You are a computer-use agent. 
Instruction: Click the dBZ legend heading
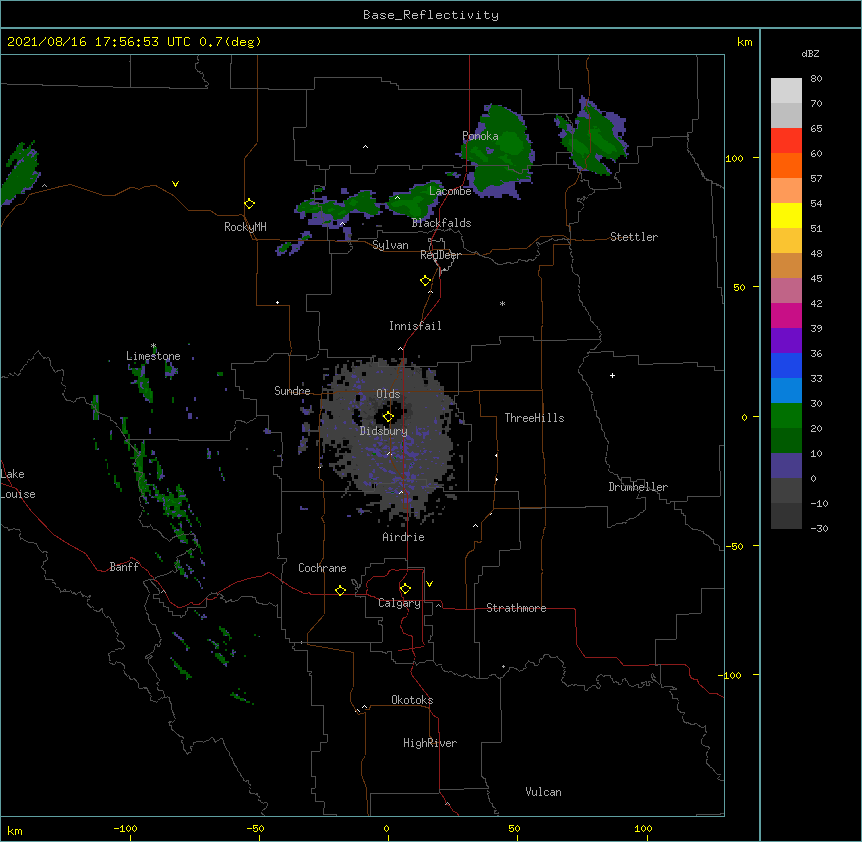click(x=810, y=53)
